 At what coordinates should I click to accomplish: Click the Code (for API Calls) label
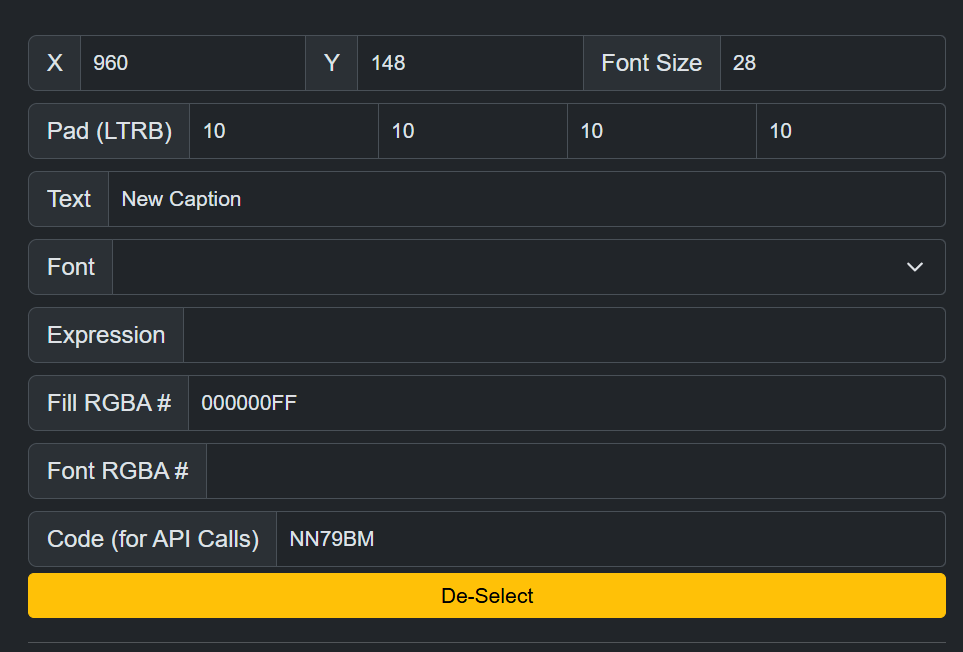(x=153, y=539)
